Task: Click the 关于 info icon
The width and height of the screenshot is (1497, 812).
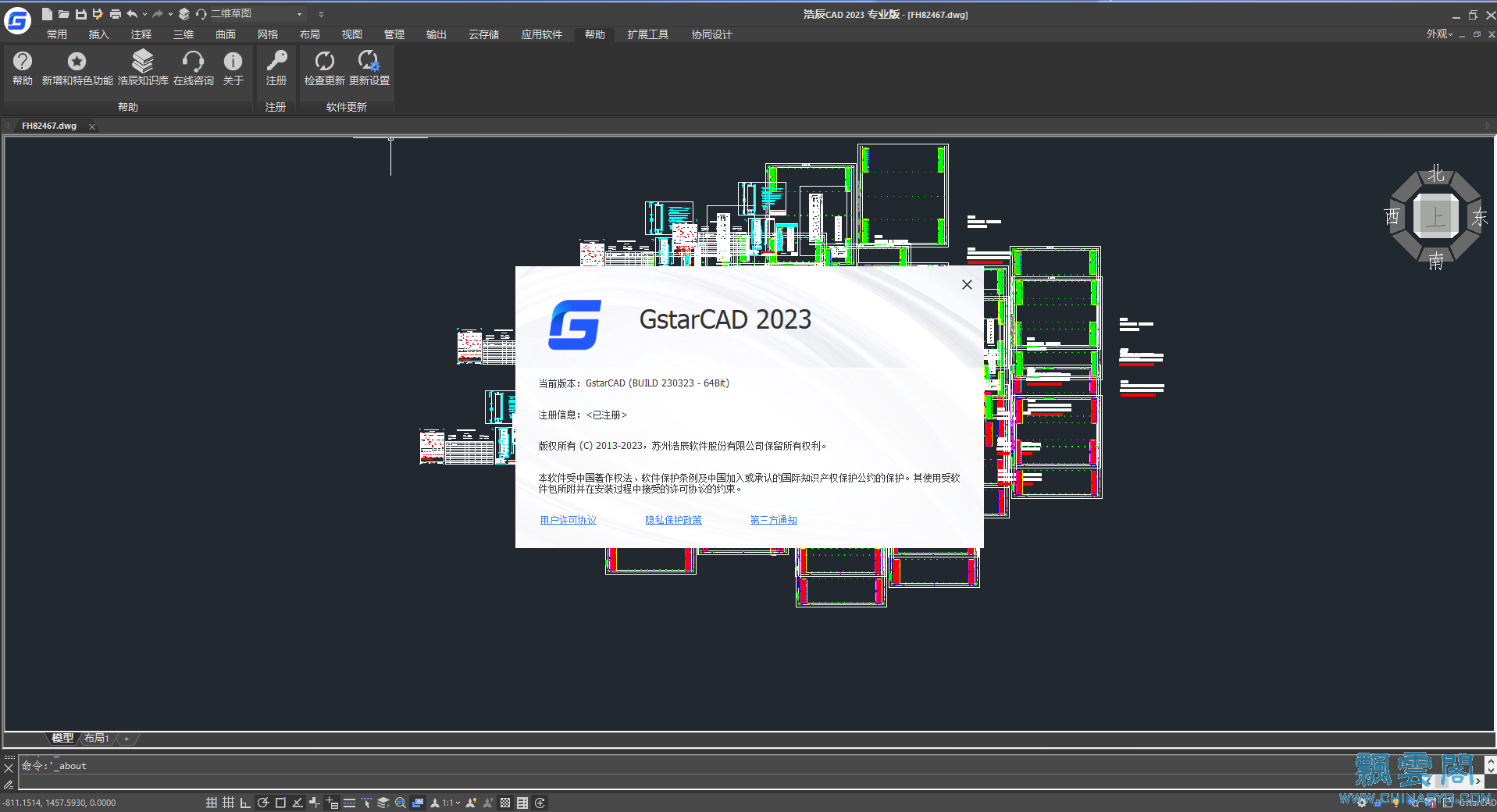Action: [233, 61]
